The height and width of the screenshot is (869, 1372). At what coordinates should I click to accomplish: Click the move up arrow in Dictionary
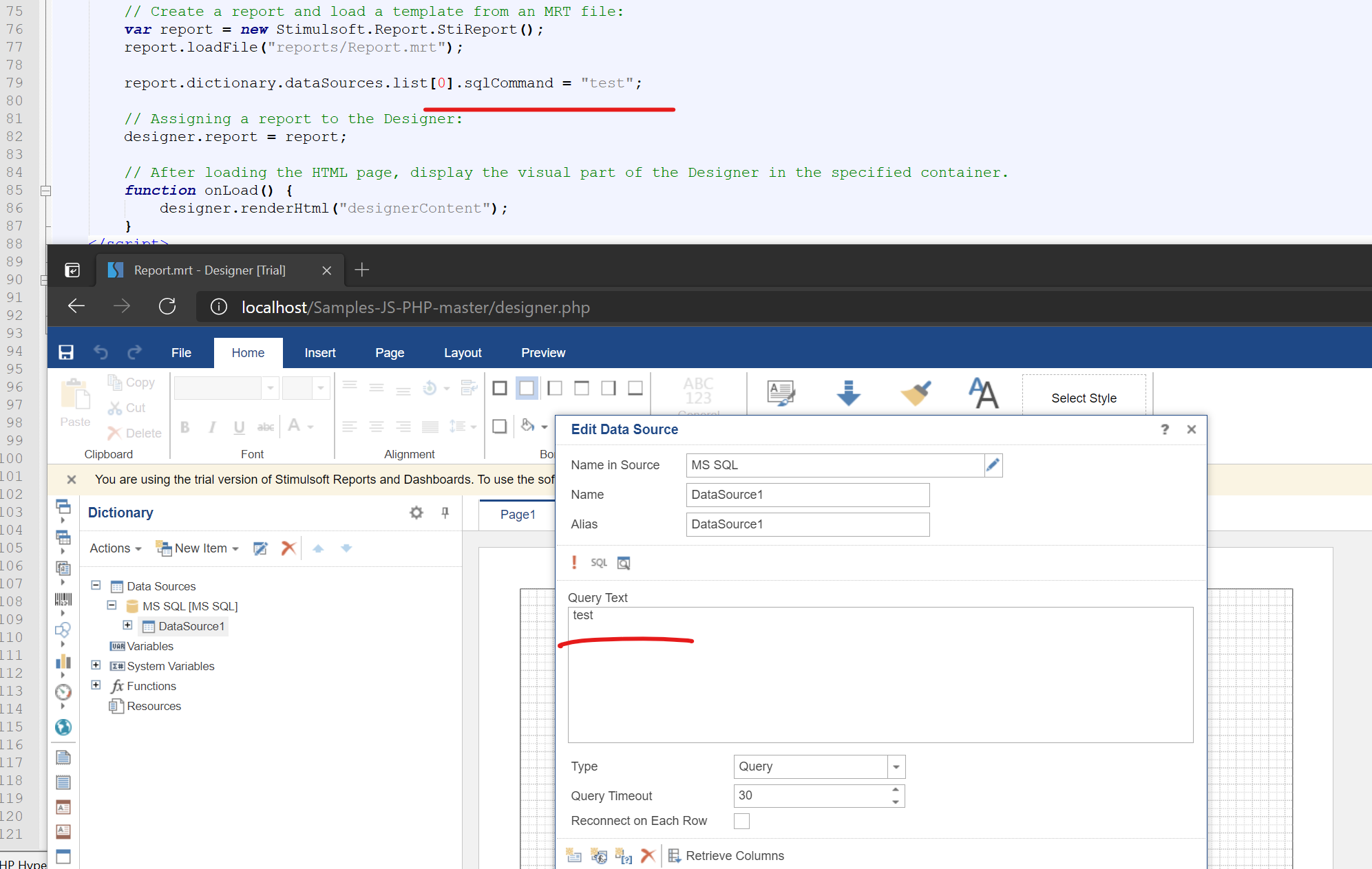point(318,548)
